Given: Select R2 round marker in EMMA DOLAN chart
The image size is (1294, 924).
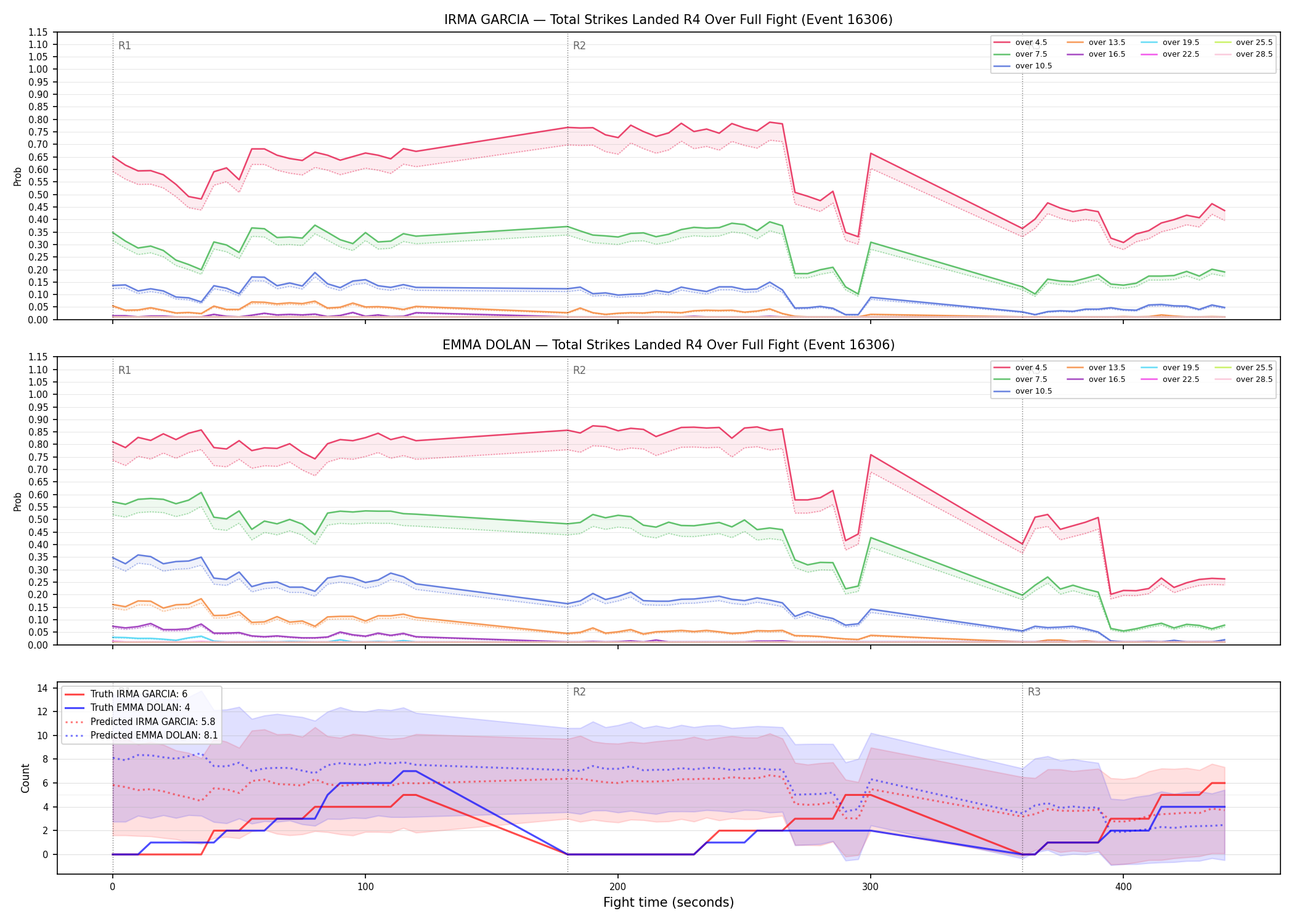Looking at the screenshot, I should [x=579, y=370].
